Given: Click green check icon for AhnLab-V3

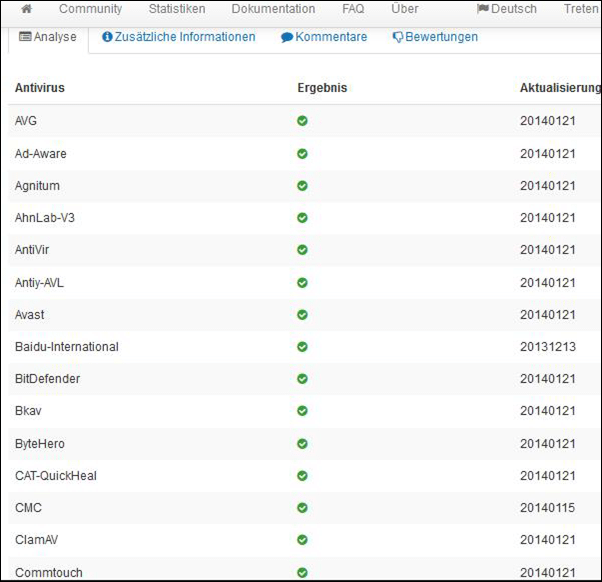Looking at the screenshot, I should pos(302,218).
